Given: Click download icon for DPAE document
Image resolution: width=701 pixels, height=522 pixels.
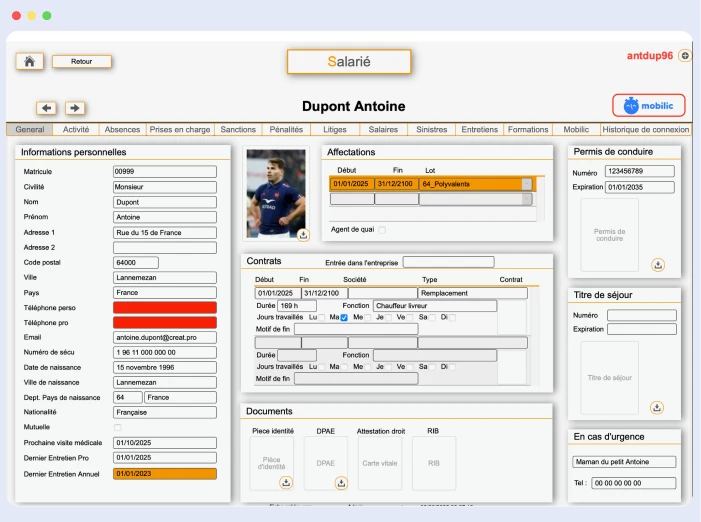Looking at the screenshot, I should [340, 482].
